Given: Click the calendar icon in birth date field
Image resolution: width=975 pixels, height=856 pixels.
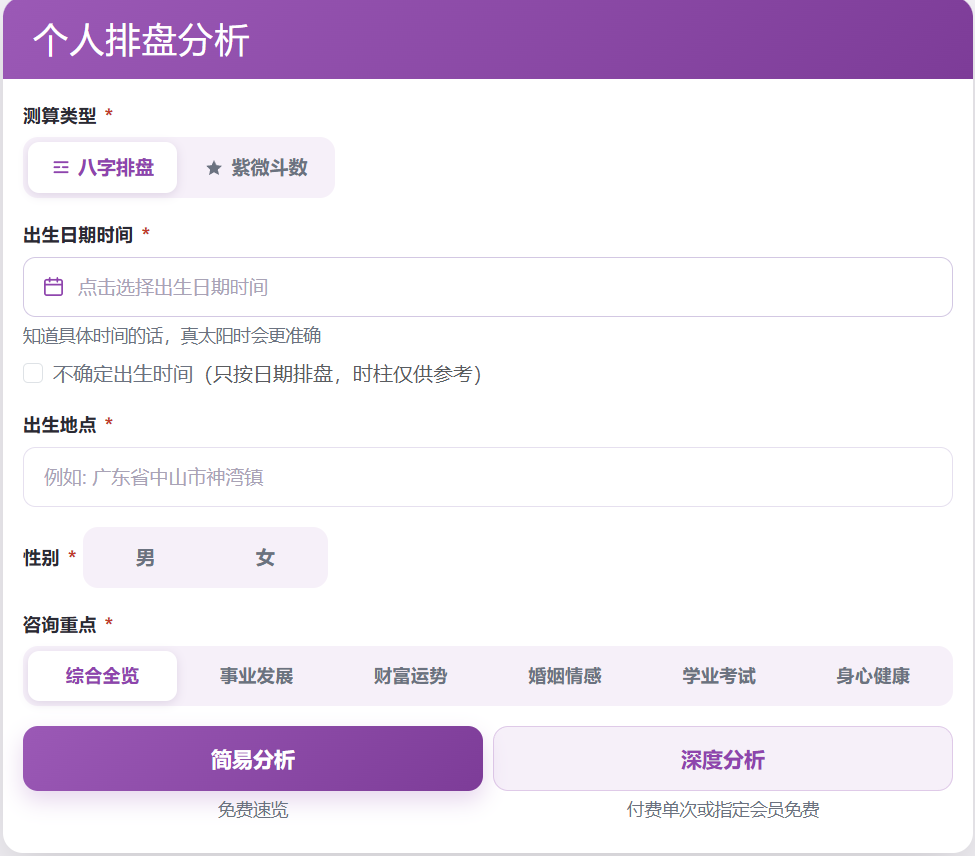Looking at the screenshot, I should [53, 287].
